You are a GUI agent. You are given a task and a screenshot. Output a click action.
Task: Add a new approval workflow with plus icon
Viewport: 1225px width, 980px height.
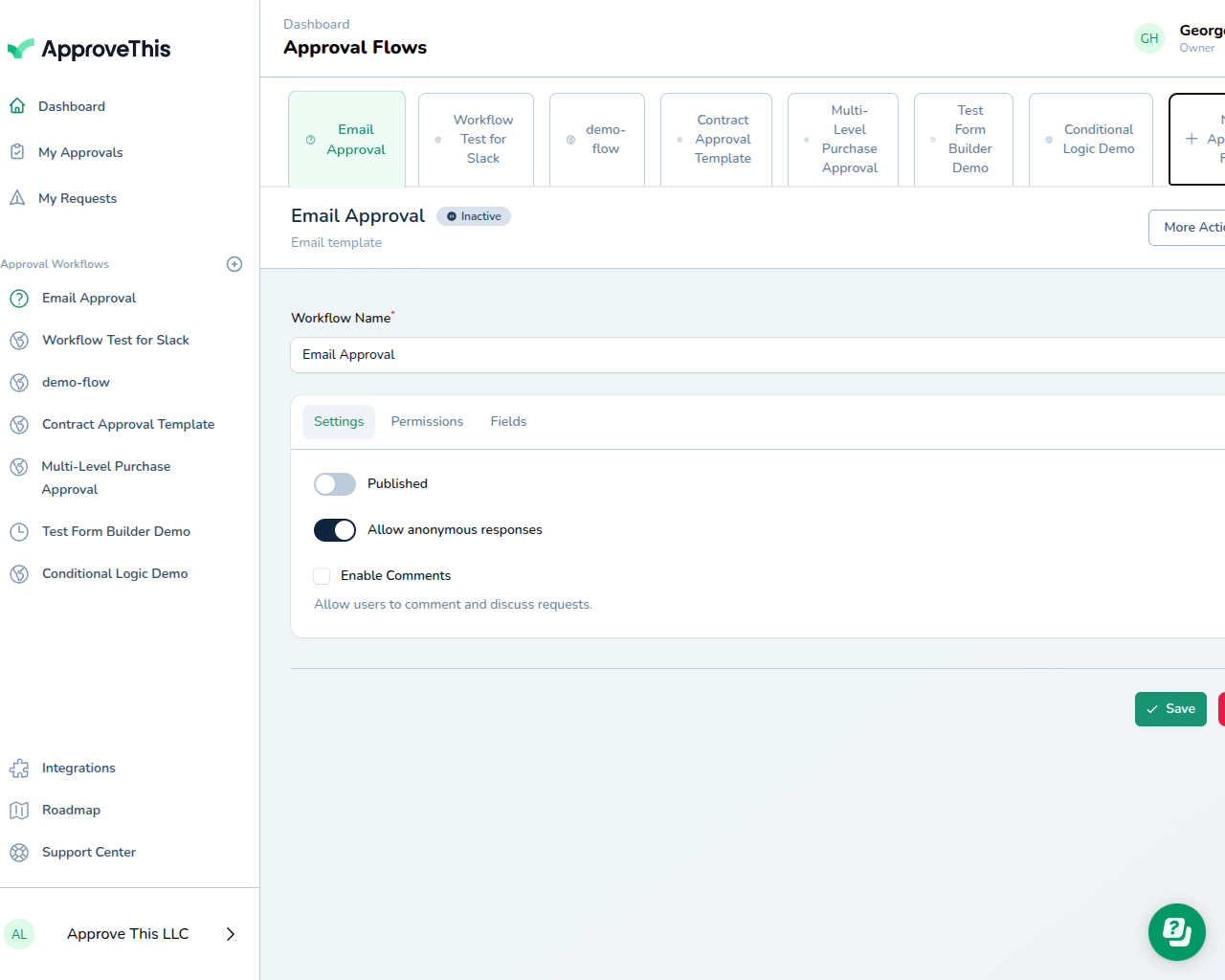pos(234,264)
